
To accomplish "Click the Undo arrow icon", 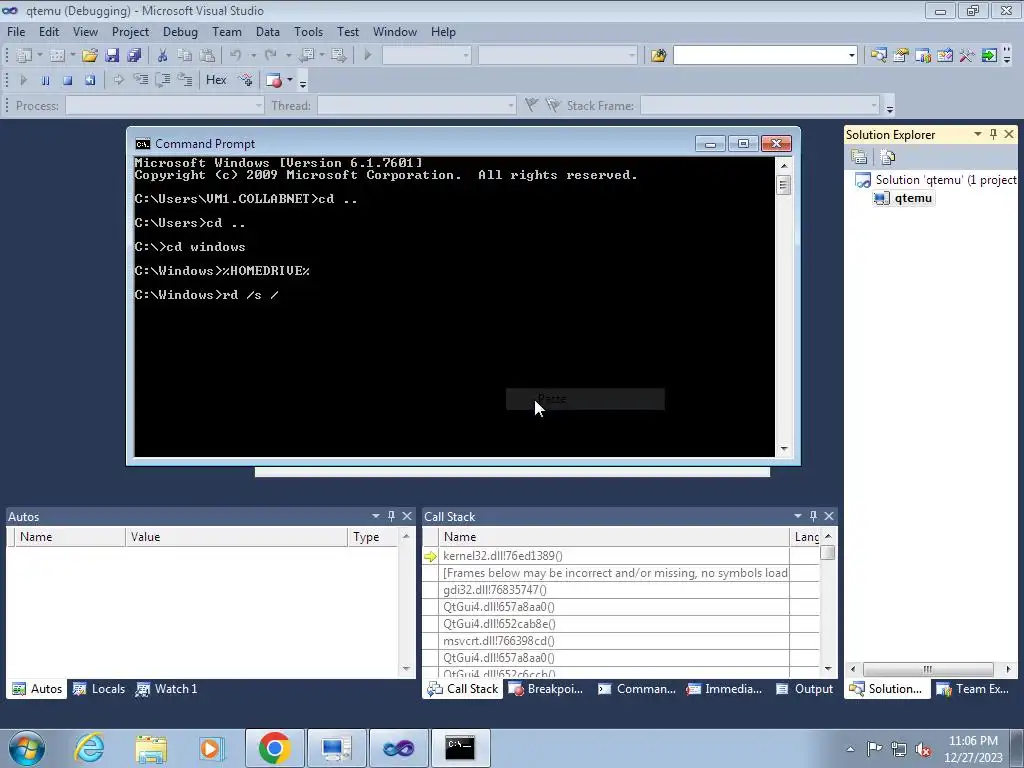I will tap(236, 56).
